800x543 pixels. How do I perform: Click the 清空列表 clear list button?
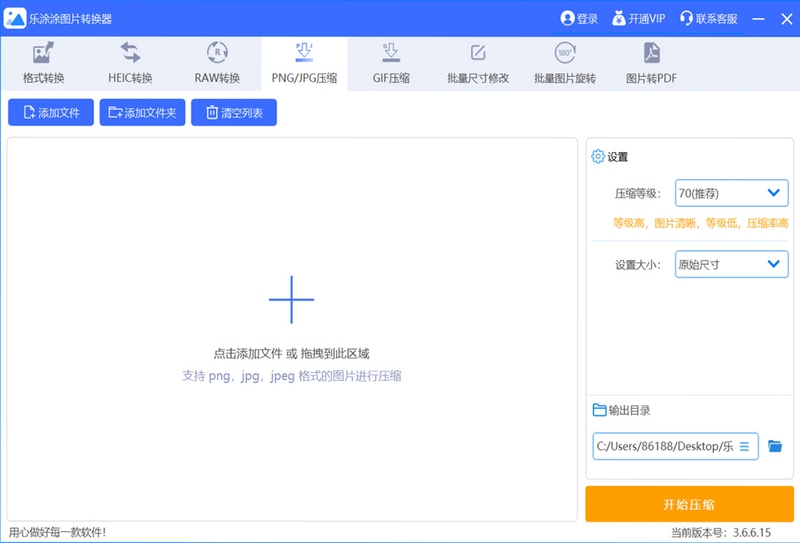click(234, 112)
